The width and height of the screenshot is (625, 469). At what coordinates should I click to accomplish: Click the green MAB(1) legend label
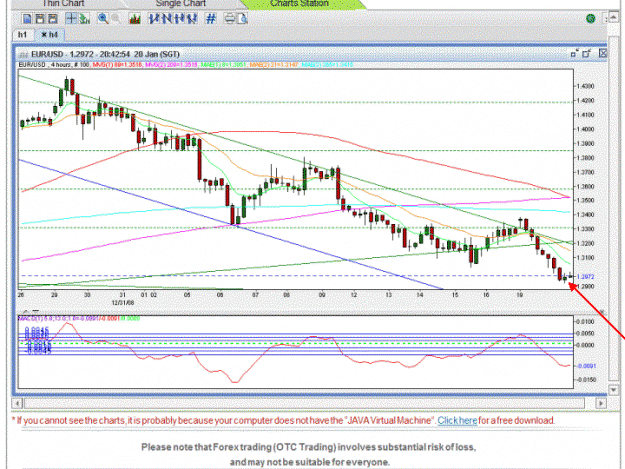click(224, 65)
